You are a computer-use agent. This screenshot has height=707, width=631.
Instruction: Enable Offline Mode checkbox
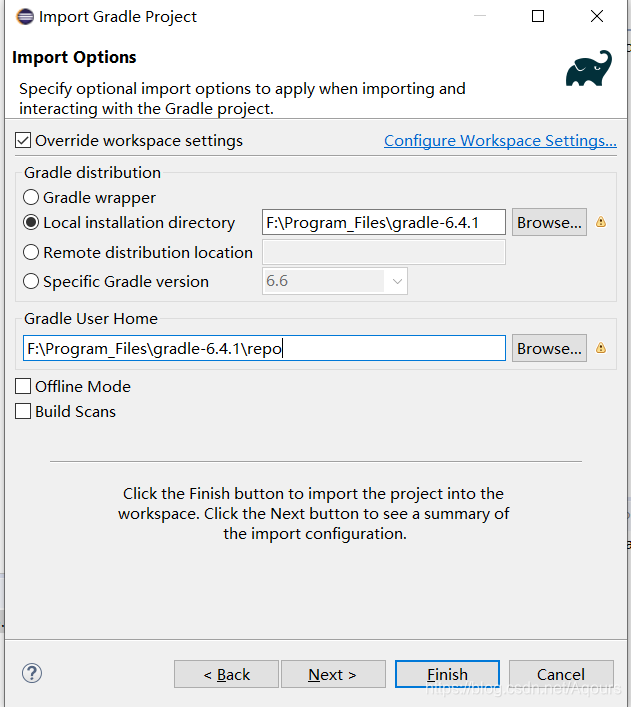click(23, 386)
